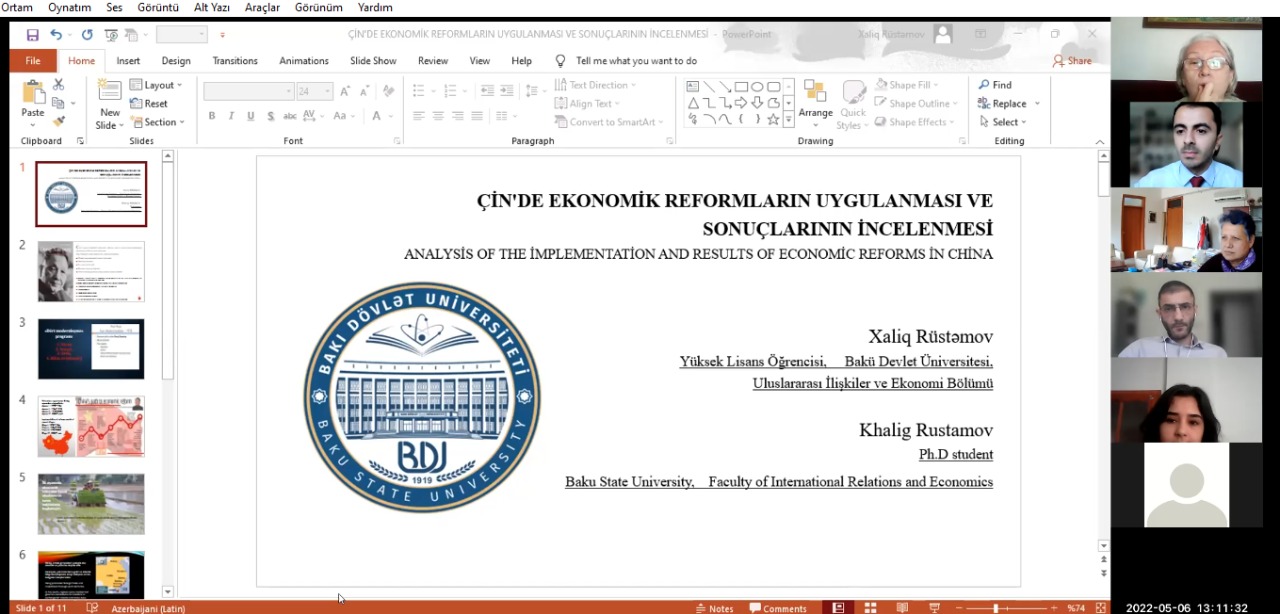
Task: Open Reading View from status bar
Action: (x=902, y=608)
